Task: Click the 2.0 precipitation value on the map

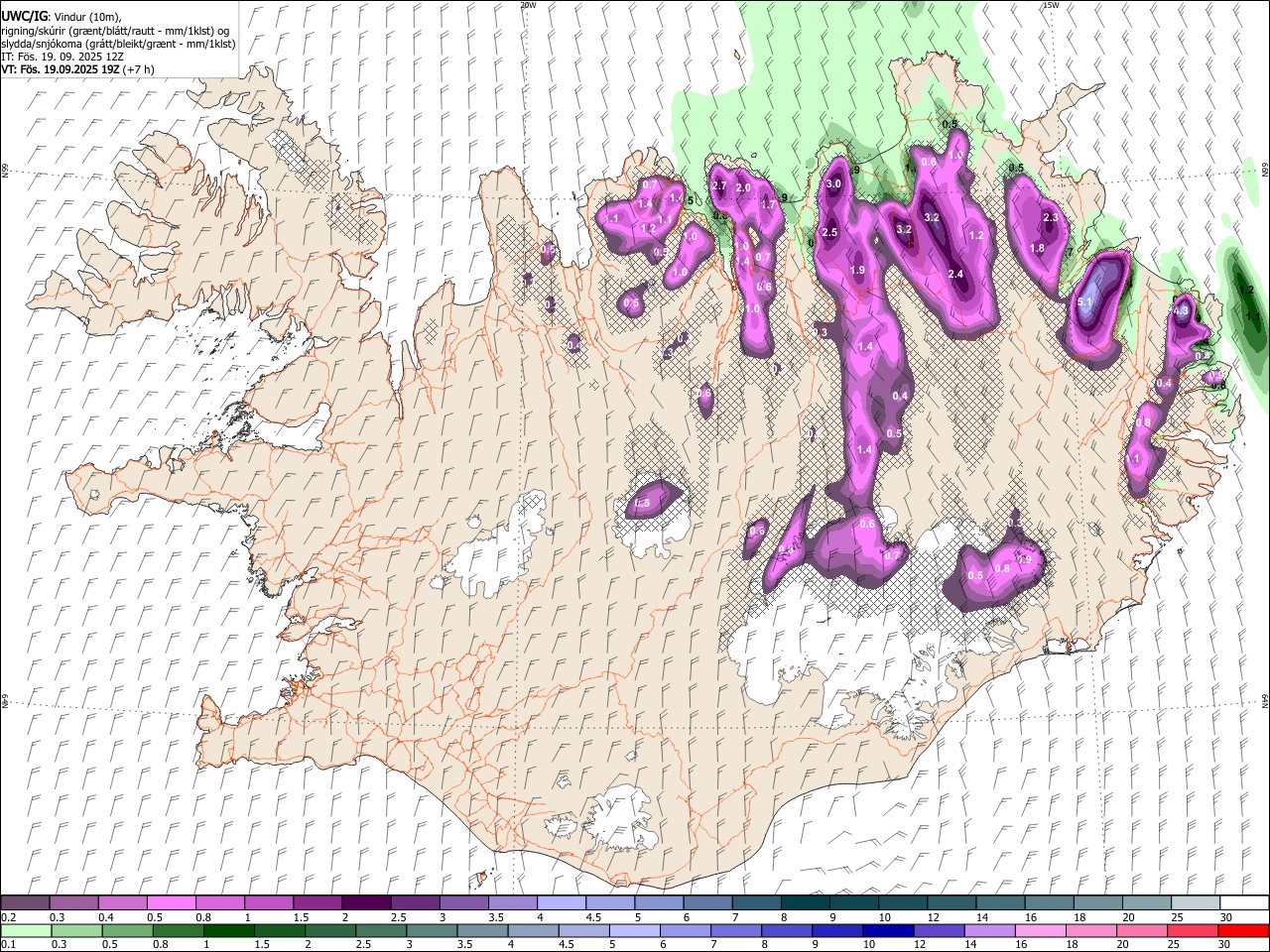Action: point(742,187)
